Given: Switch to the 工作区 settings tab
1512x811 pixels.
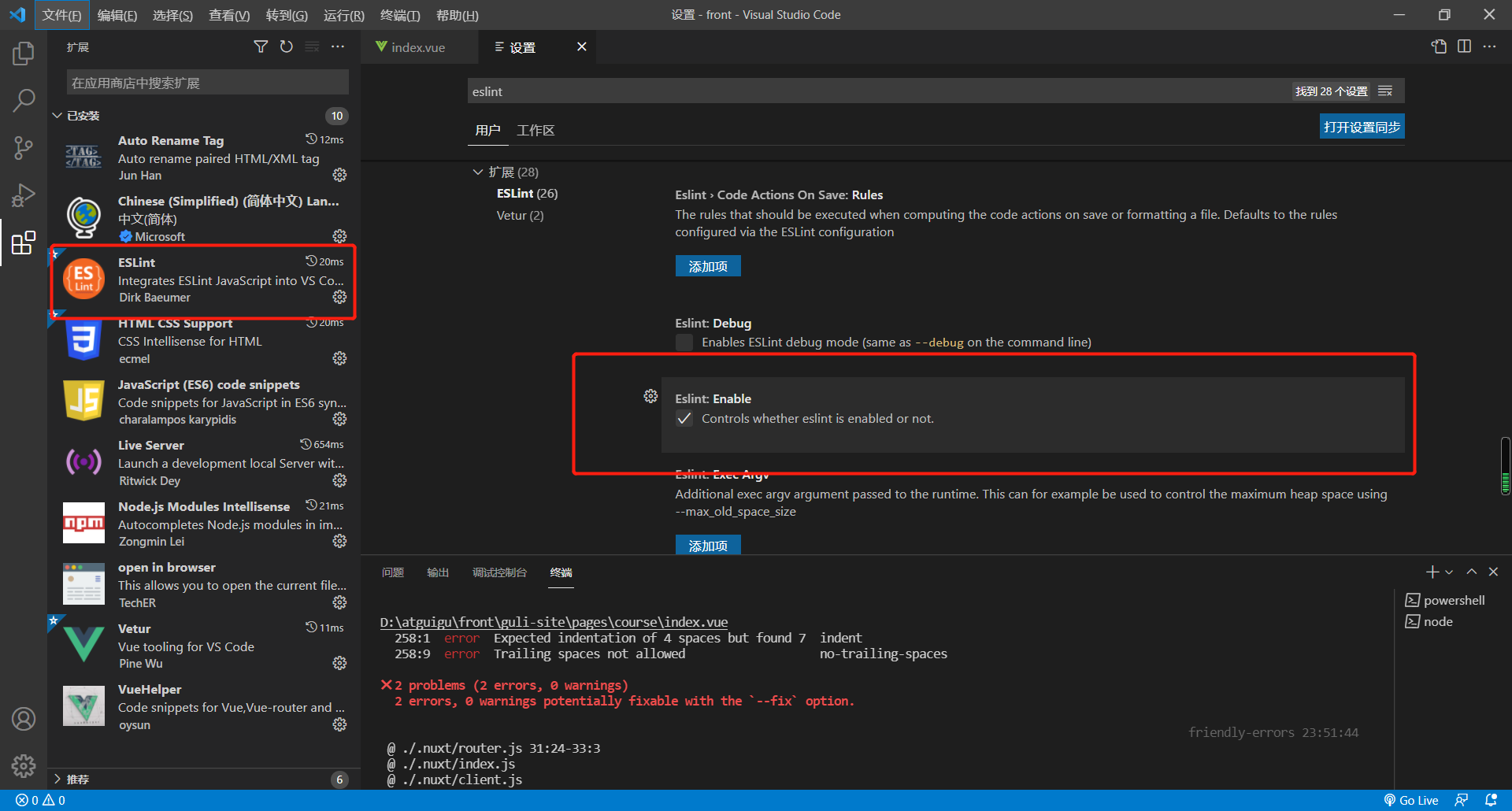Looking at the screenshot, I should coord(535,130).
